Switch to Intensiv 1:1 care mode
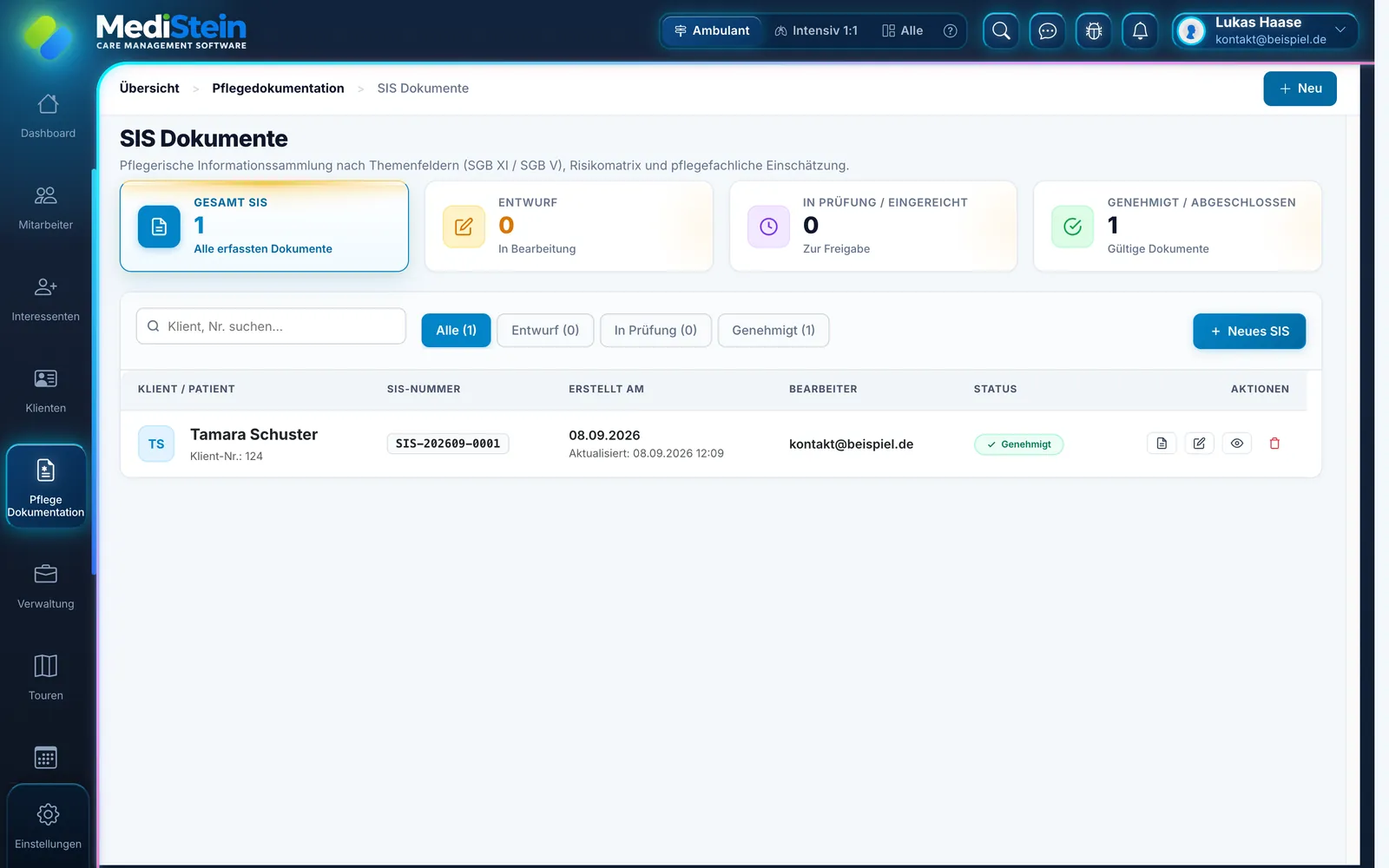The height and width of the screenshot is (868, 1389). click(x=816, y=31)
